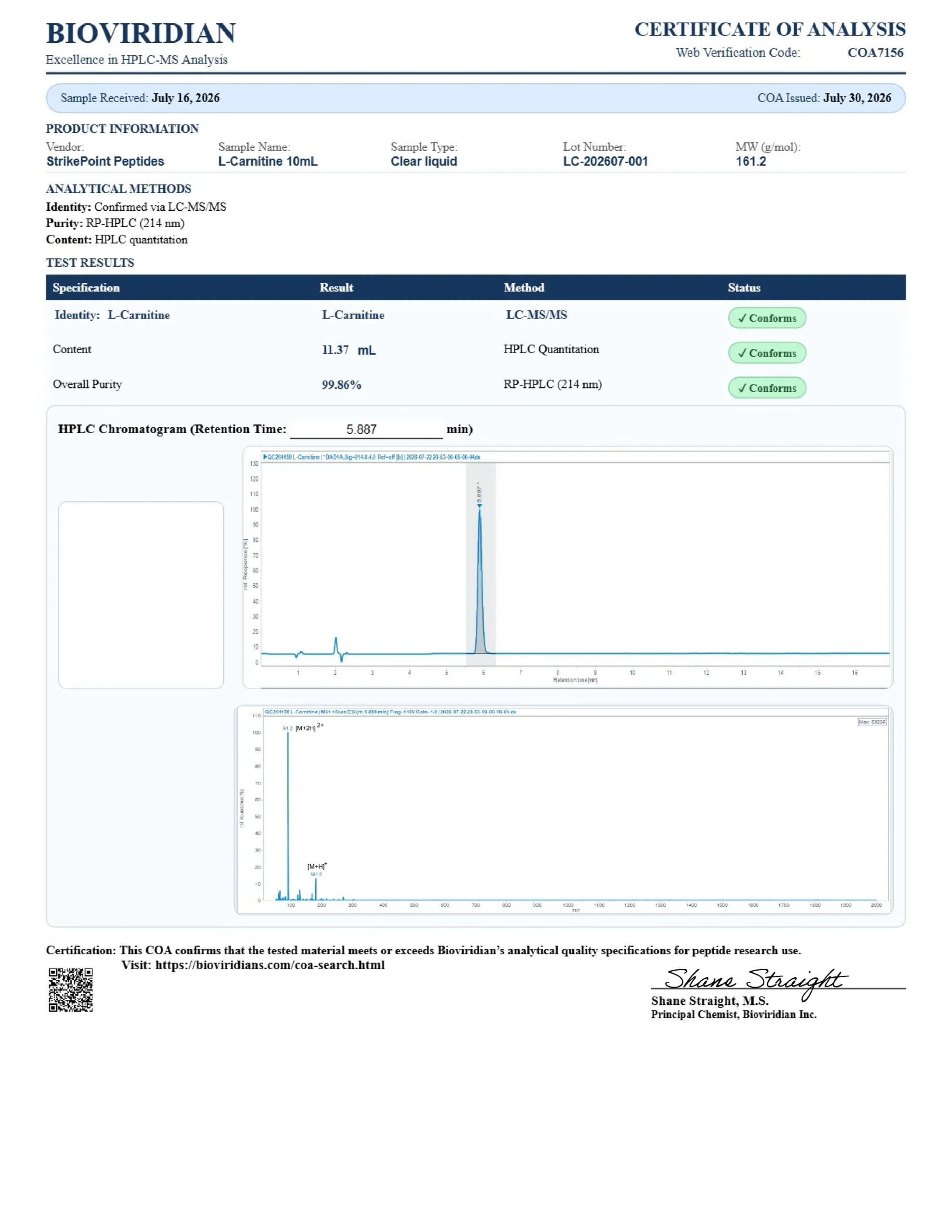This screenshot has width=952, height=1232.
Task: Click the tall 81.2 m/z peak
Action: click(x=288, y=815)
